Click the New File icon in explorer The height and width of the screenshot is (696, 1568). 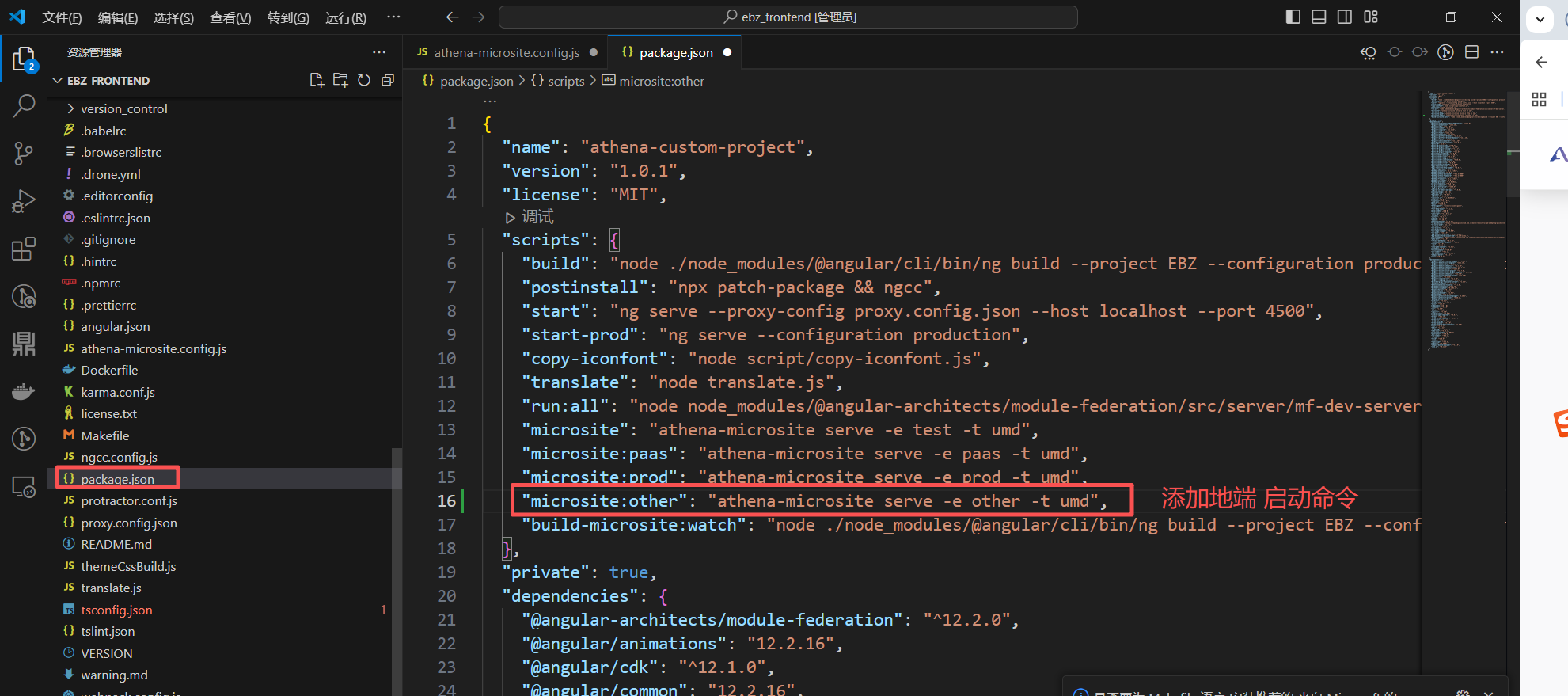317,80
